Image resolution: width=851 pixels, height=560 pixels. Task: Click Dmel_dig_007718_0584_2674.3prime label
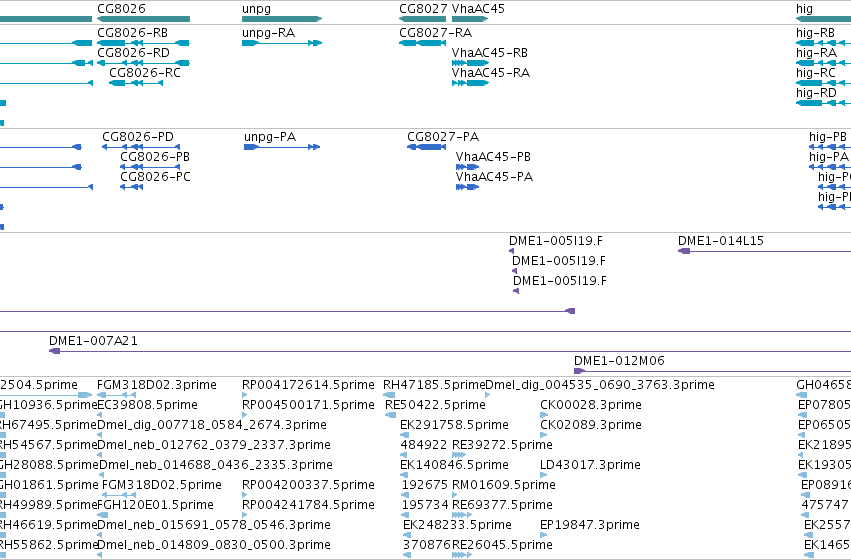[x=212, y=425]
